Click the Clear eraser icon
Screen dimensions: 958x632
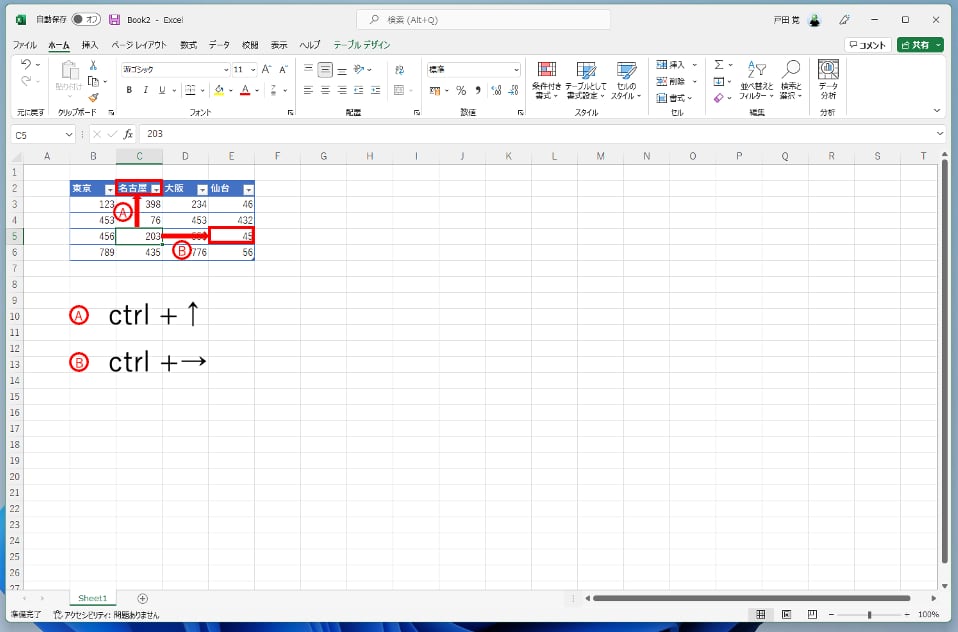pos(719,98)
